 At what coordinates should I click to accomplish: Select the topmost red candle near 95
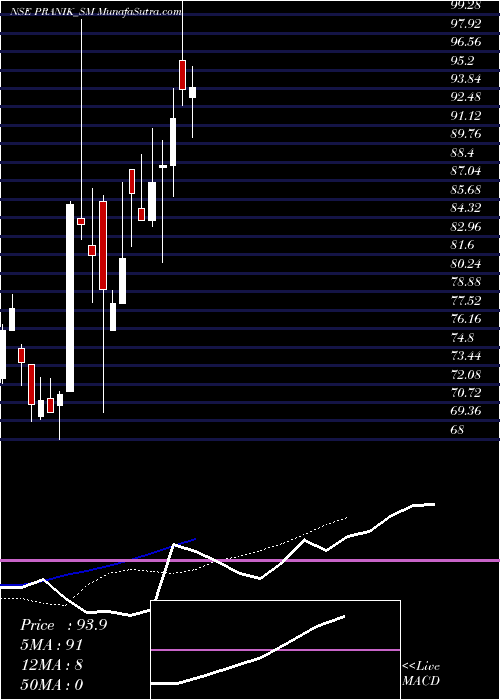tap(183, 75)
